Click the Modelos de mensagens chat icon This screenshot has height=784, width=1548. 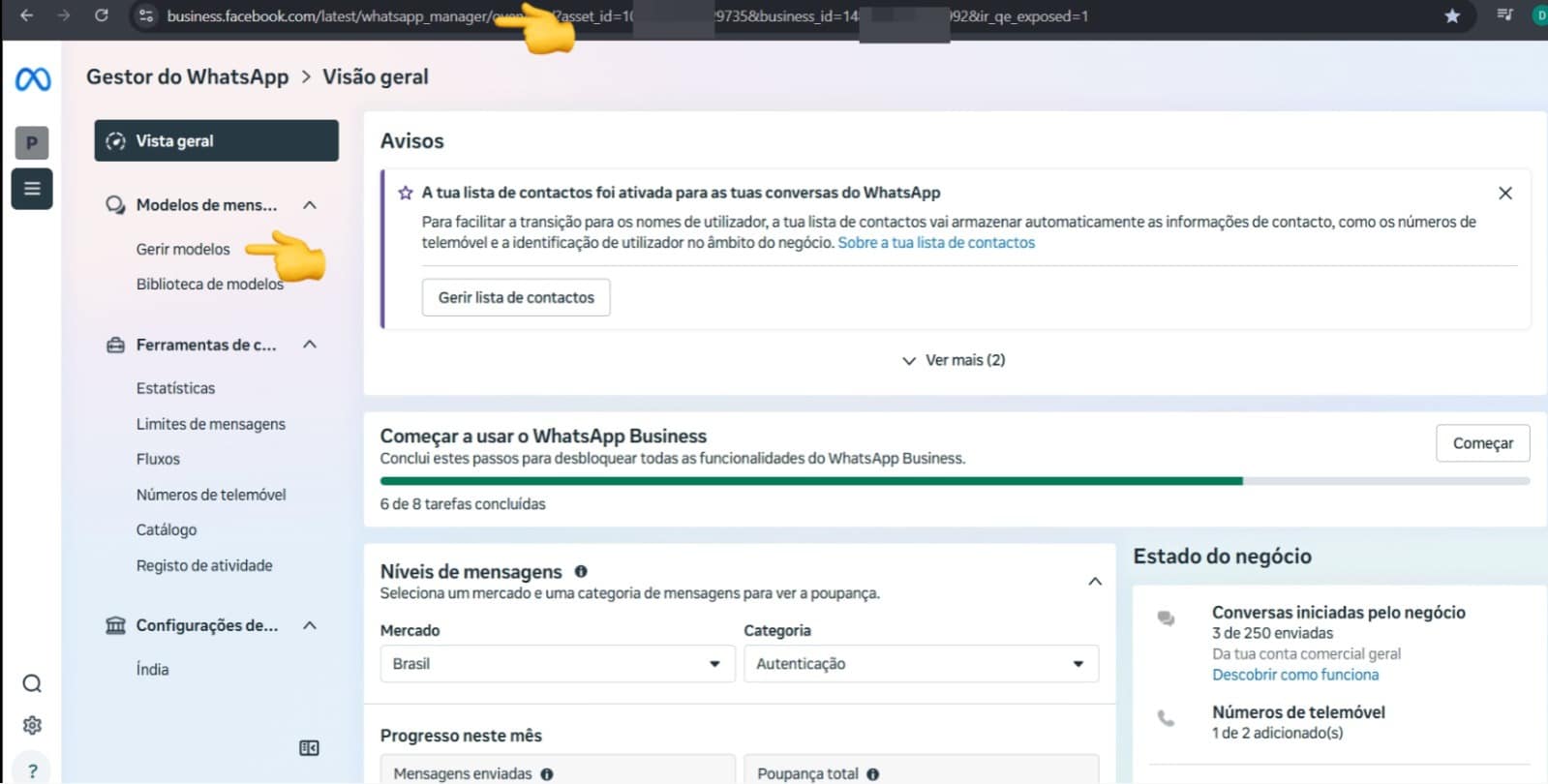tap(115, 205)
